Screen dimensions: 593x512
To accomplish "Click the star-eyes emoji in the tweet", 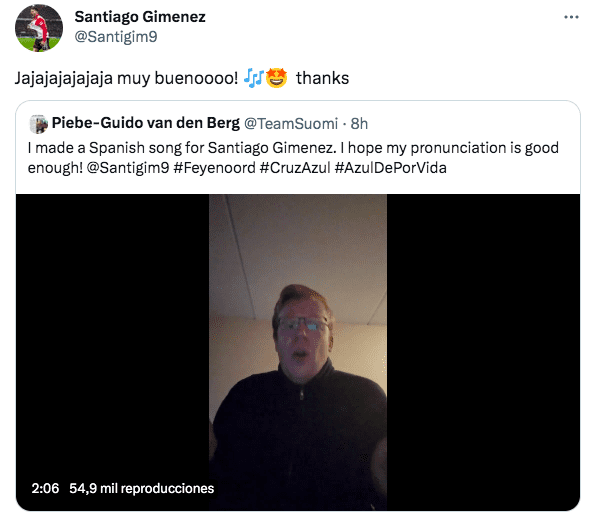I will (276, 78).
